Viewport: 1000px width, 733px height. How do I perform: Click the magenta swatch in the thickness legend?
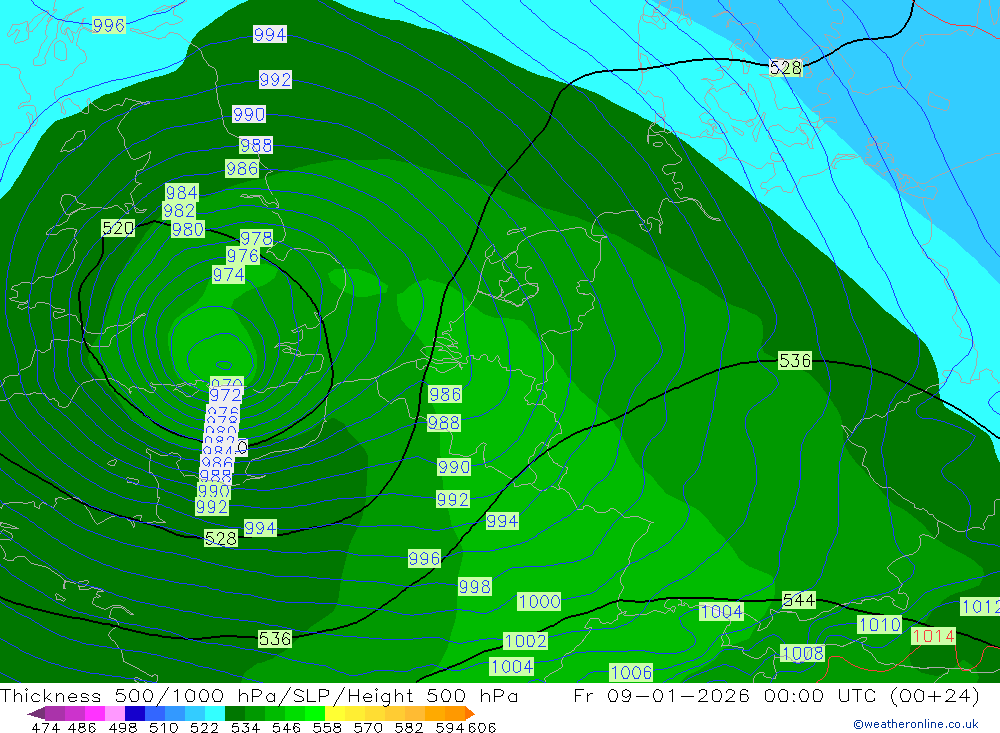click(x=95, y=714)
